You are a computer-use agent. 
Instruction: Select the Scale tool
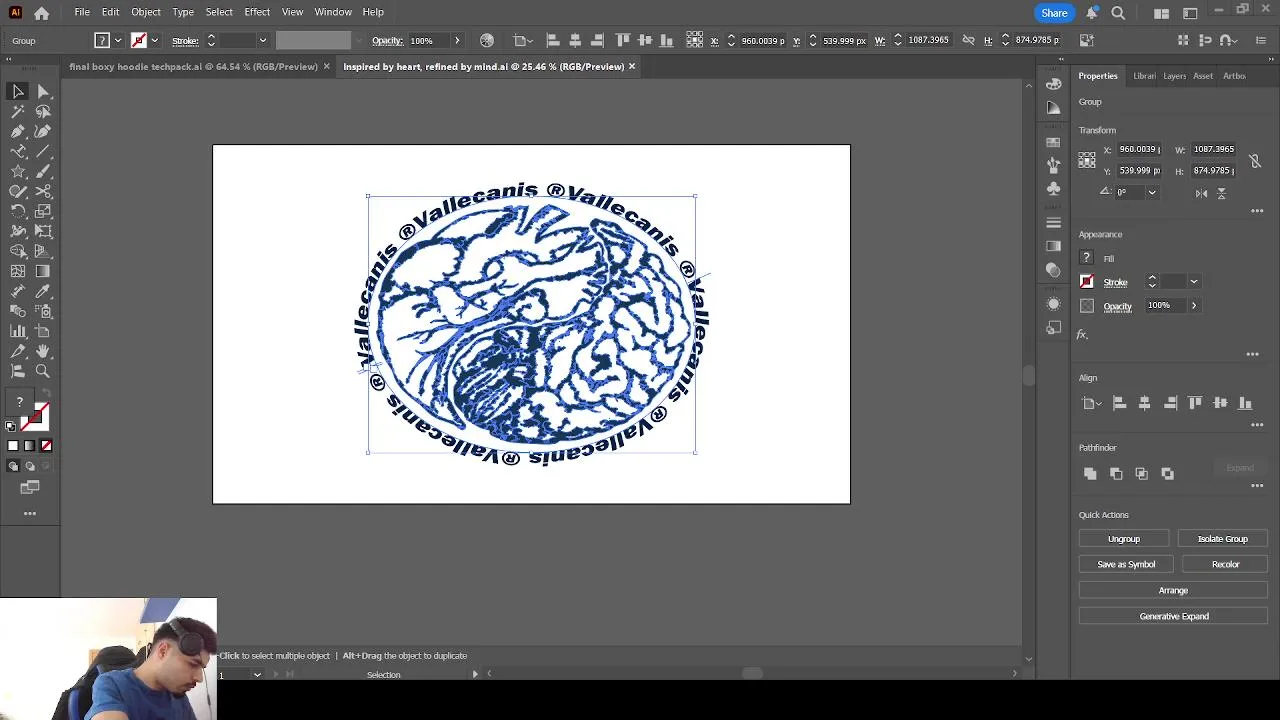[x=43, y=211]
